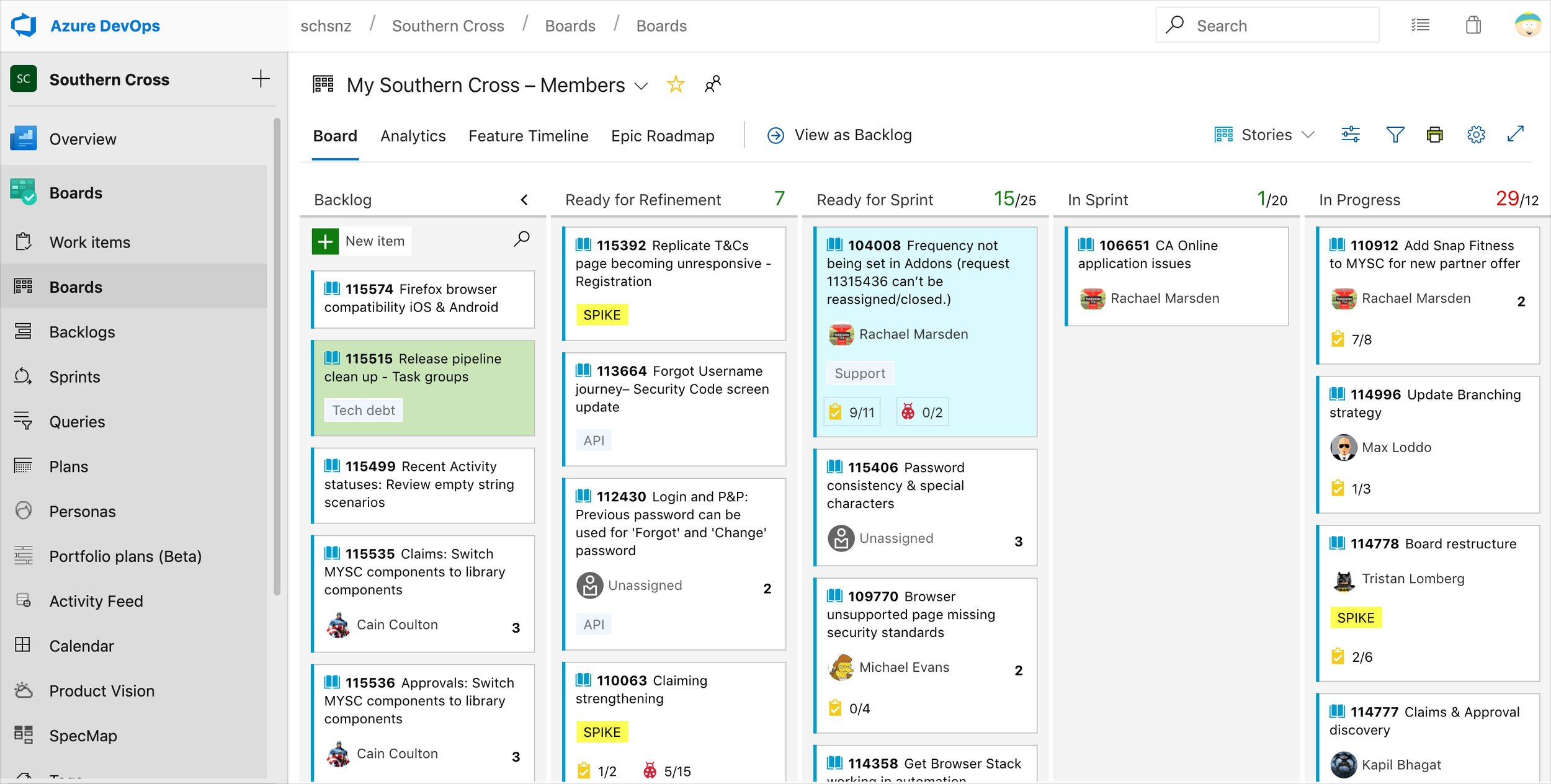
Task: Click the Personas sidebar icon
Action: click(24, 510)
